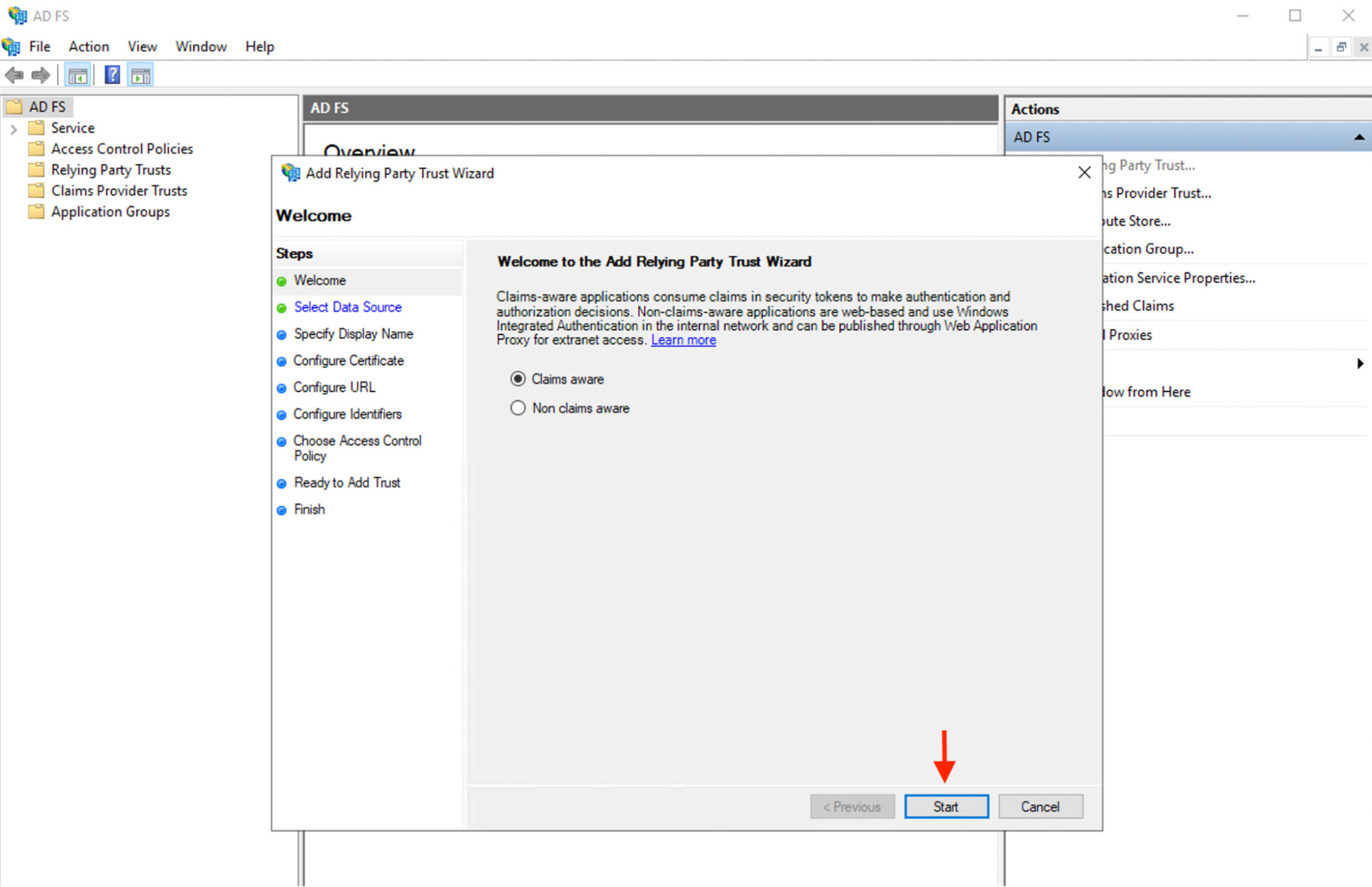Open the Learn more link
Screen dimensions: 1372x887
[x=683, y=340]
